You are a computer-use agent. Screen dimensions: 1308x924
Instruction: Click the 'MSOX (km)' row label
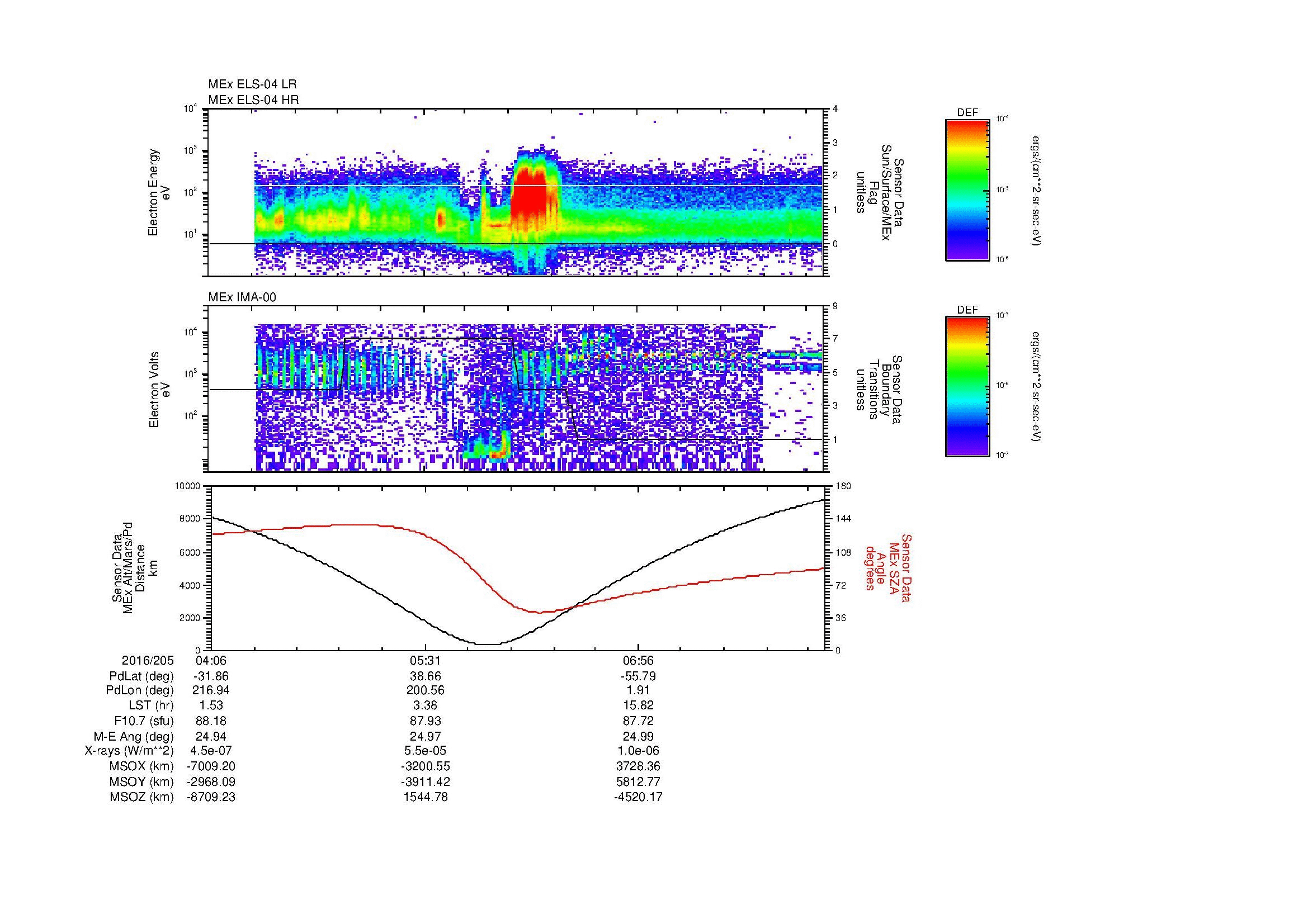click(141, 766)
